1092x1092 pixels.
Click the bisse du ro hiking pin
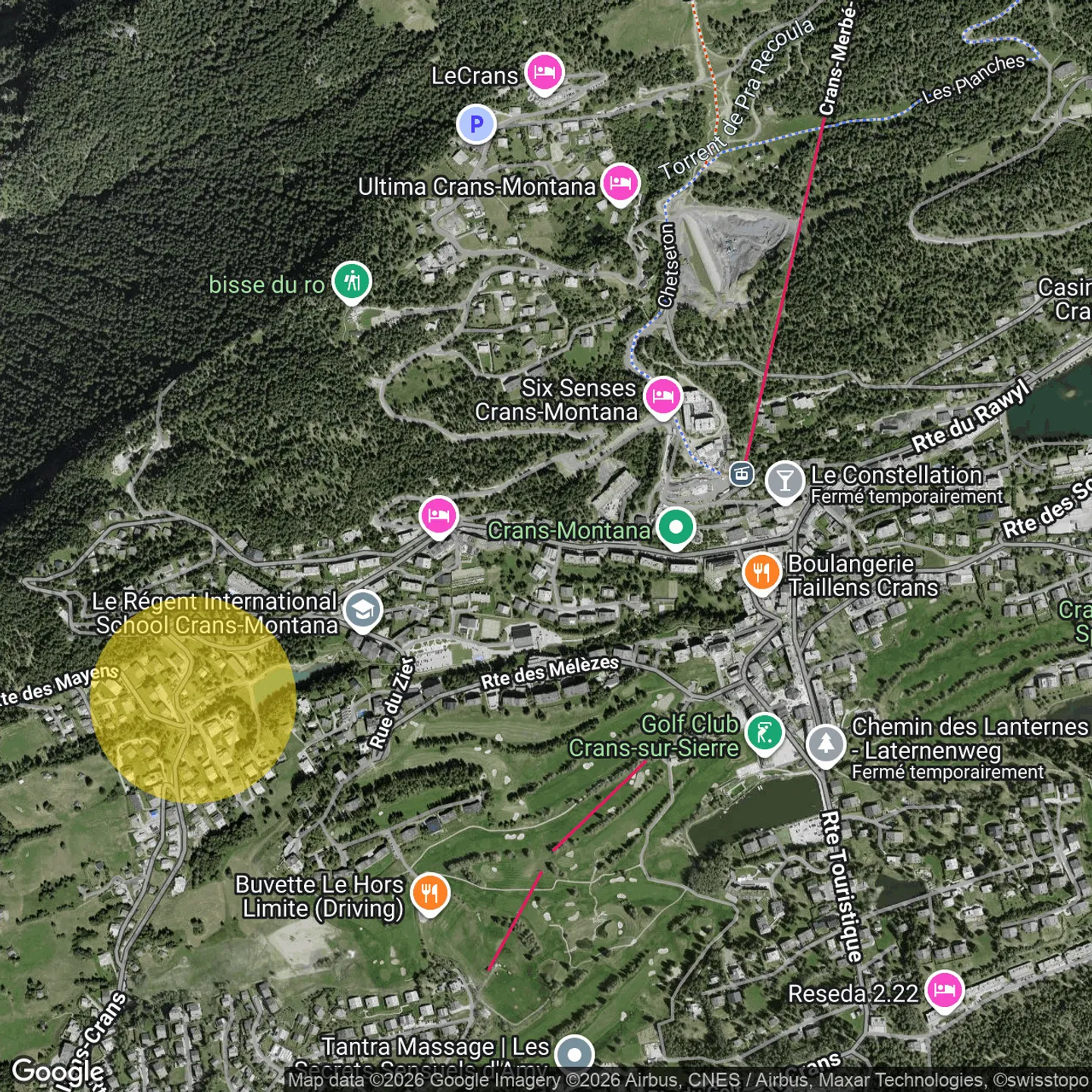click(x=352, y=283)
